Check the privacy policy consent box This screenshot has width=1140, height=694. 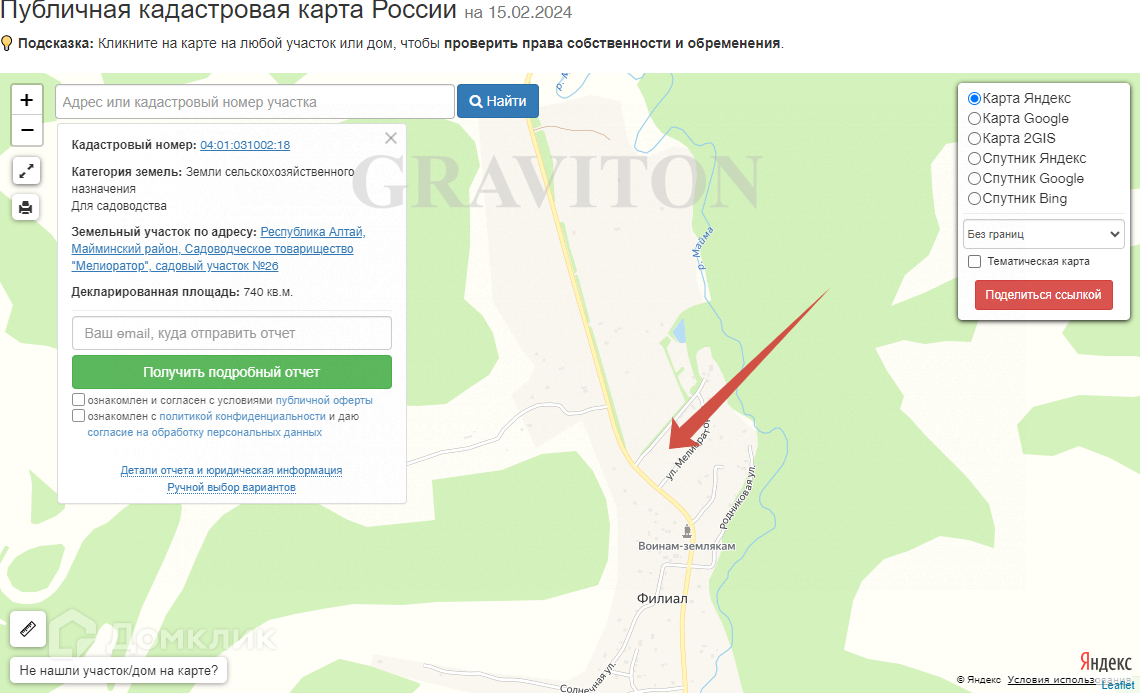[79, 416]
